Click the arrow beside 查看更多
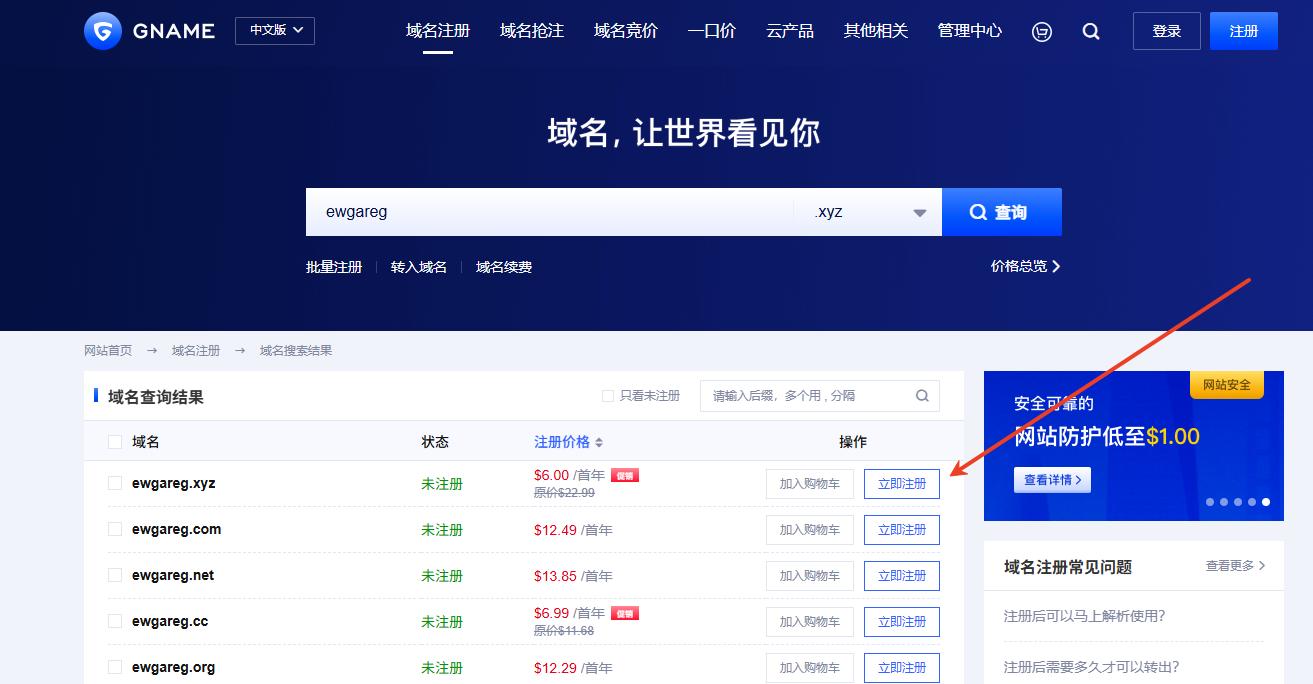Image resolution: width=1313 pixels, height=684 pixels. tap(1262, 566)
